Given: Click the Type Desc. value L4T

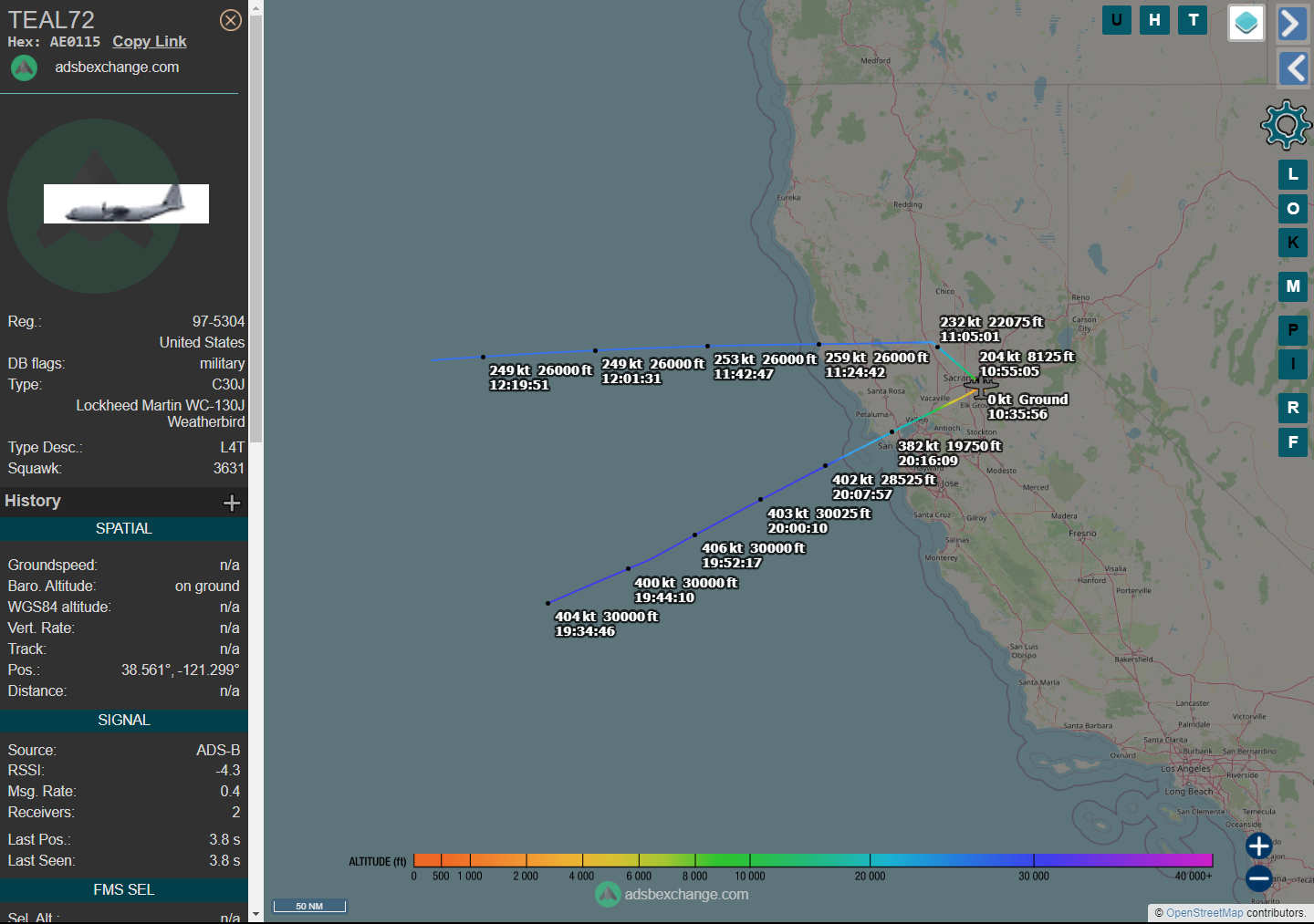Looking at the screenshot, I should (x=233, y=448).
